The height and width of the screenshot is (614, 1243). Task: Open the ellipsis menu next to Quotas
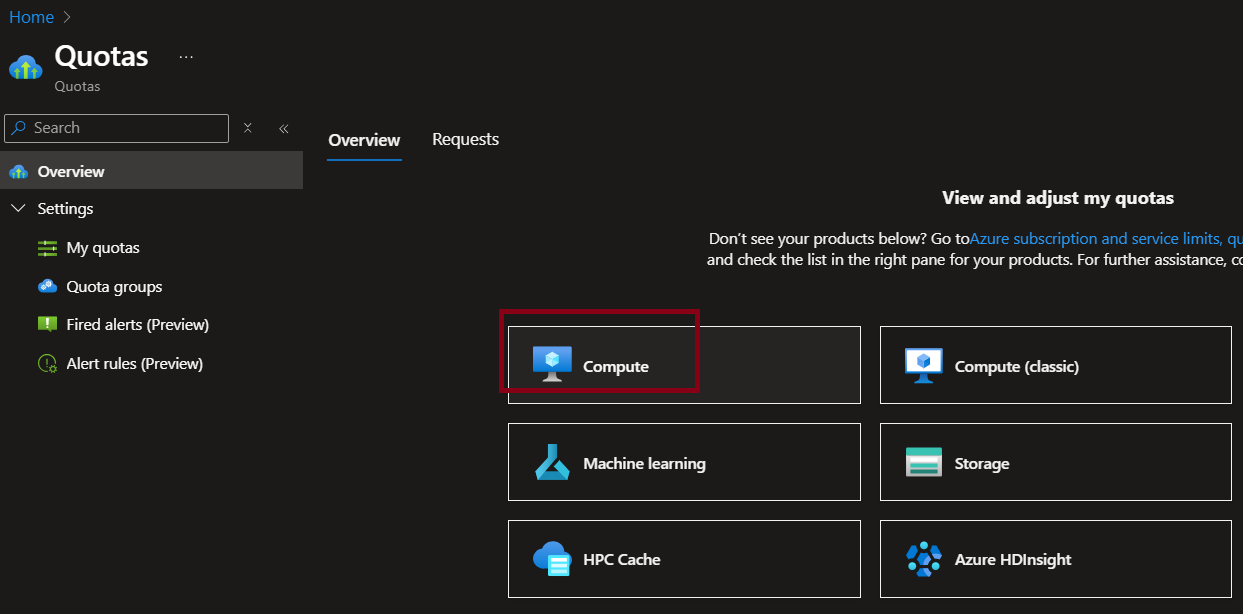coord(186,57)
